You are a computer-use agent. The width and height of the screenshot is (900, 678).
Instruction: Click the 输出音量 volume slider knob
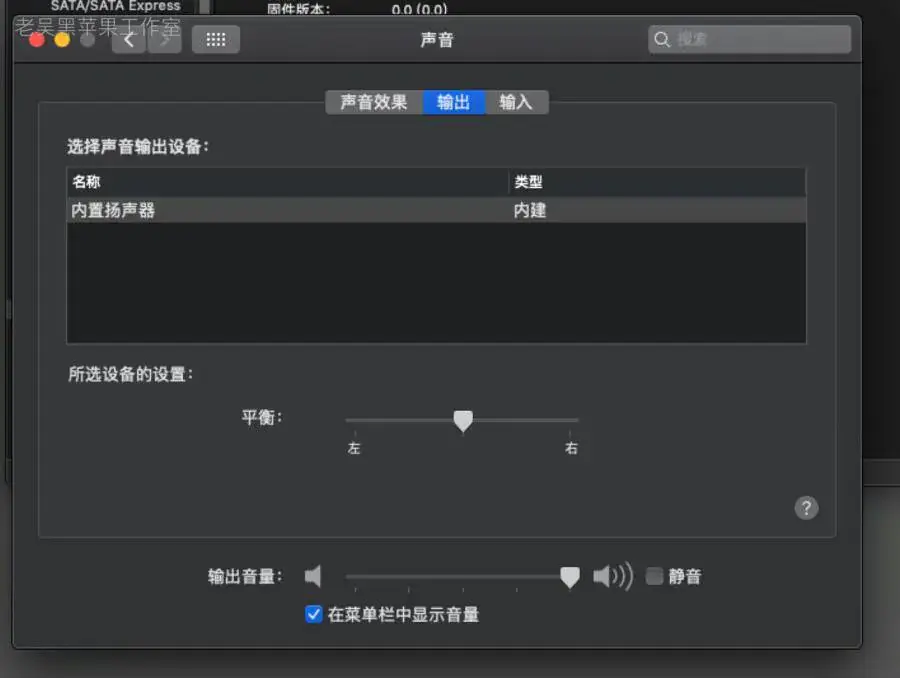click(x=569, y=577)
